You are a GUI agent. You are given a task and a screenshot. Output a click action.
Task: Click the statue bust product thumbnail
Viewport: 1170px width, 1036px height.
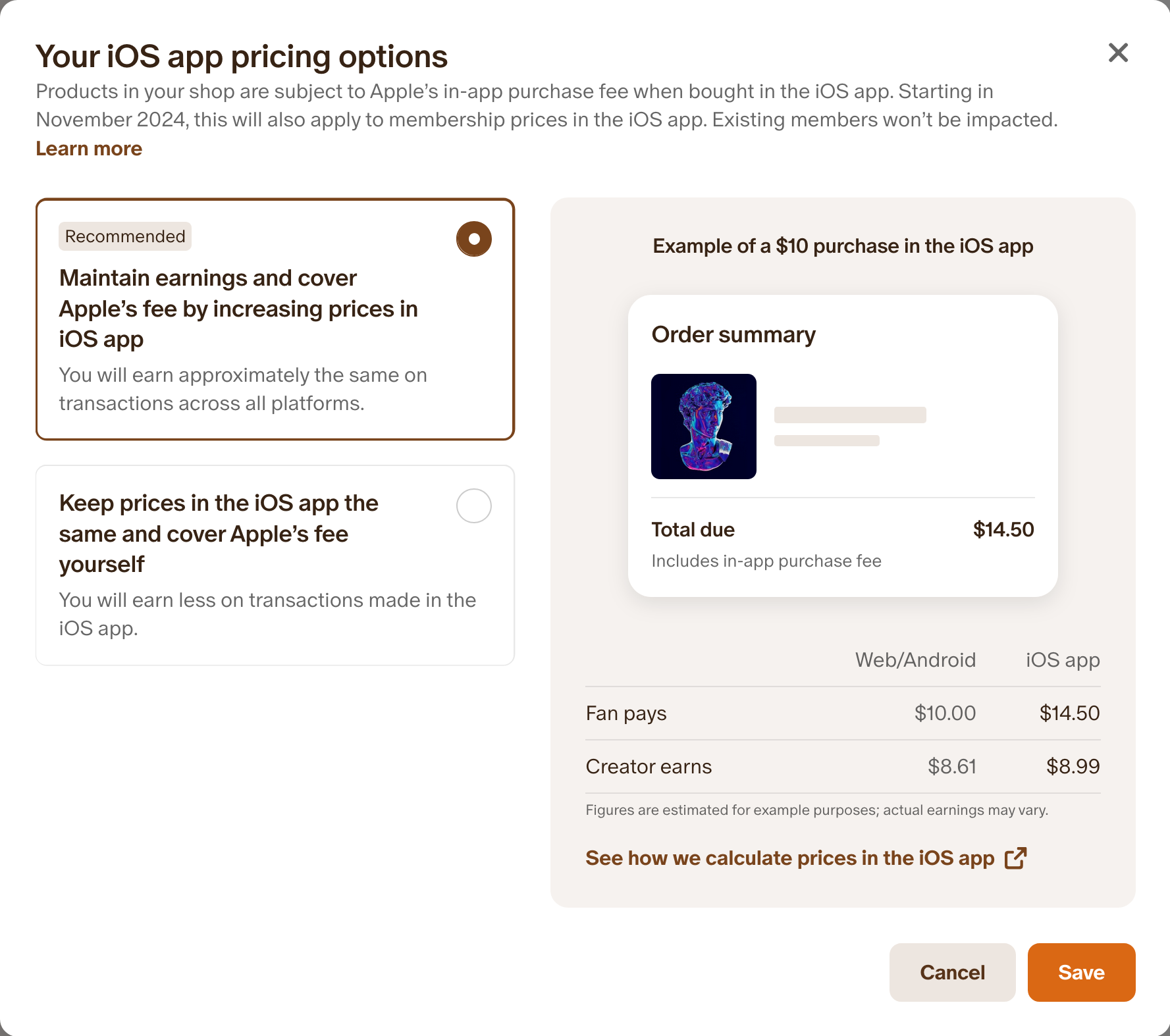pos(704,427)
